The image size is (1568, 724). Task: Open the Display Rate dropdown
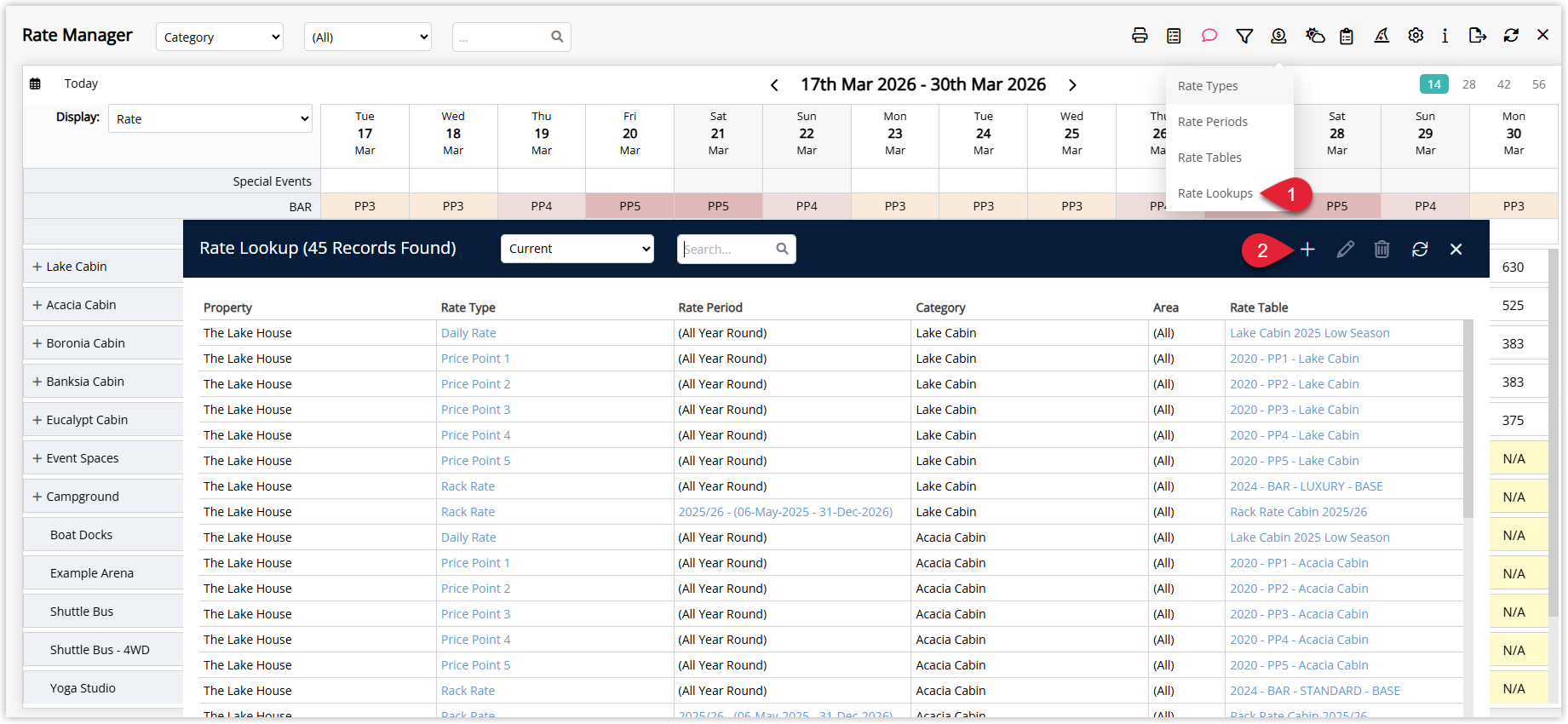coord(210,118)
